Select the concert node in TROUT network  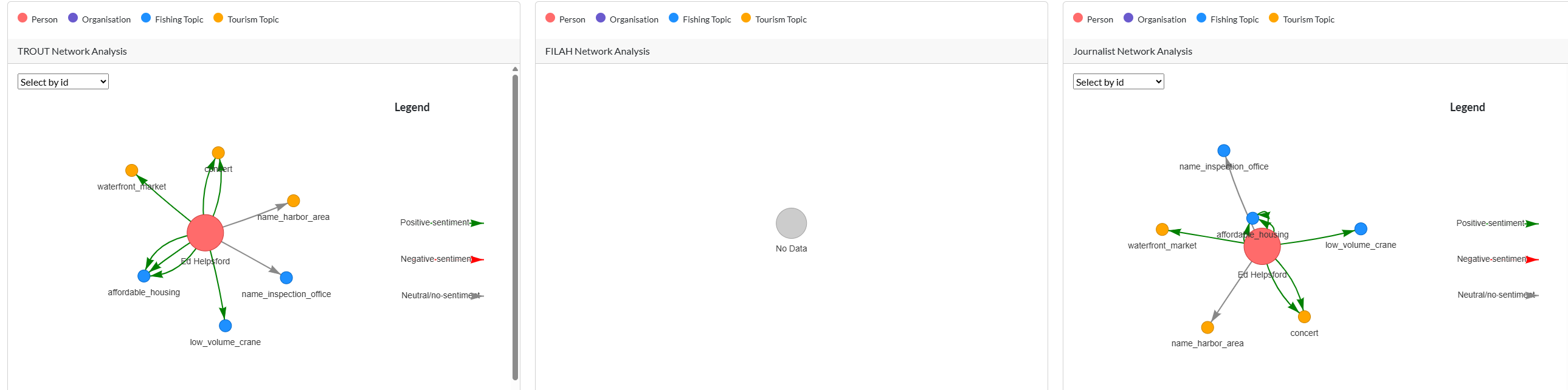218,152
